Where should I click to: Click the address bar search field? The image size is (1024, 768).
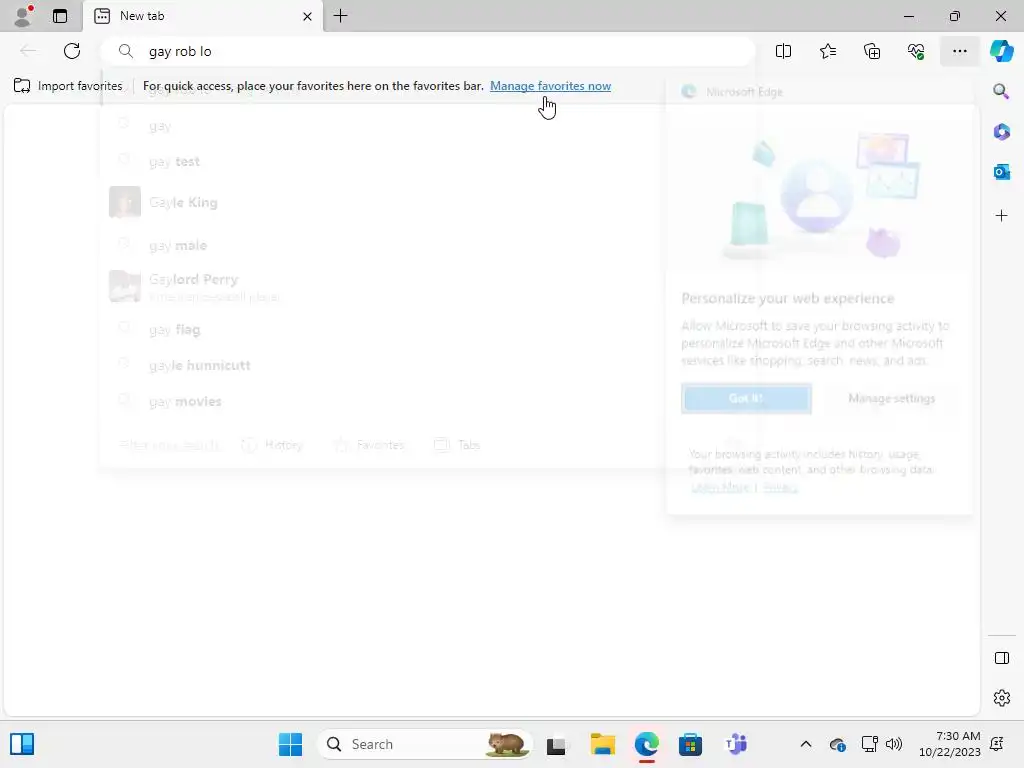coord(428,51)
